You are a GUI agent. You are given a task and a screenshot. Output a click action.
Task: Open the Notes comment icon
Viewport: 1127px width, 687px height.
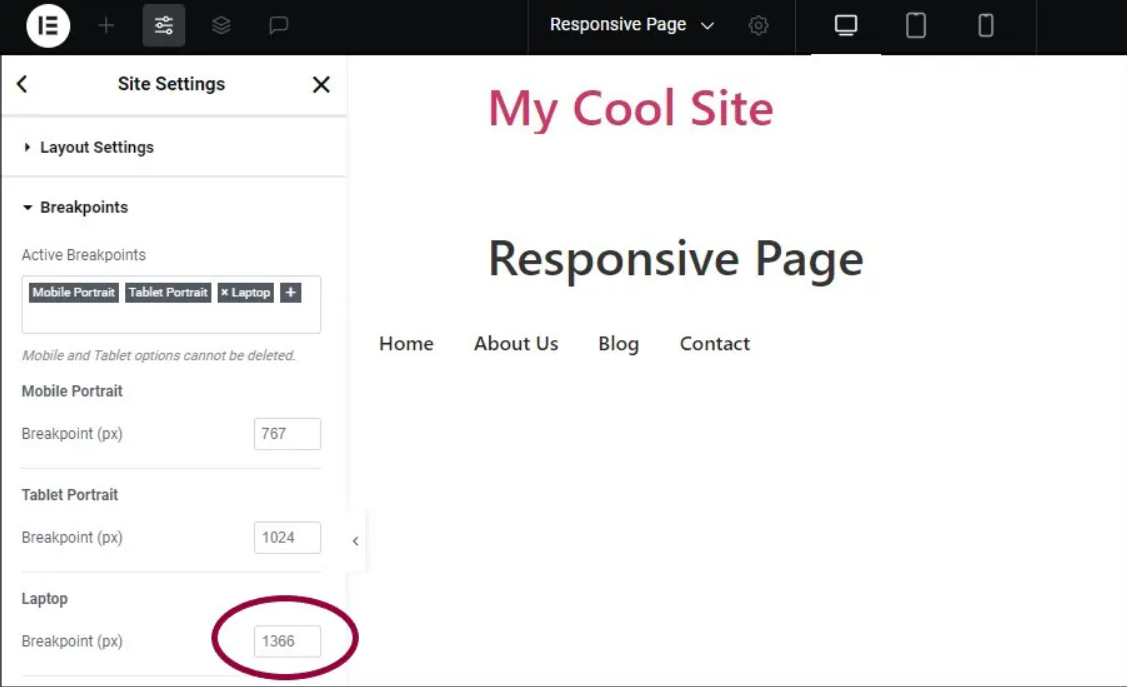point(279,26)
